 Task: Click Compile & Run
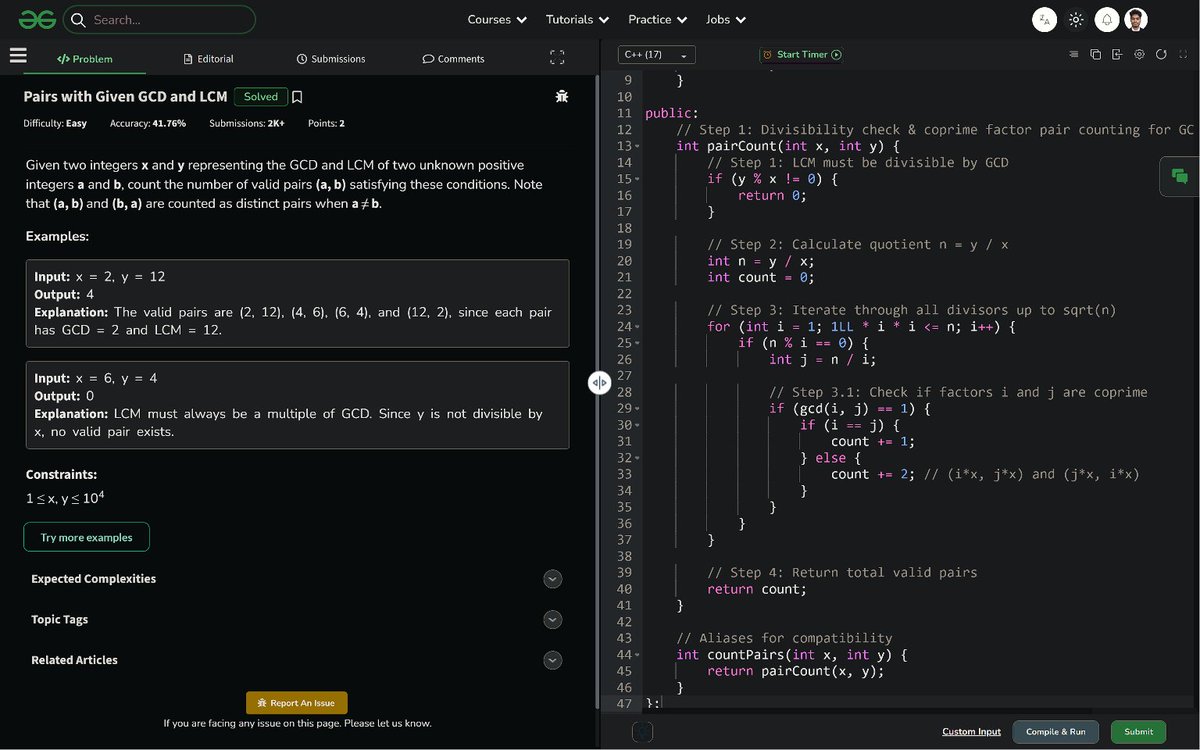(x=1056, y=732)
